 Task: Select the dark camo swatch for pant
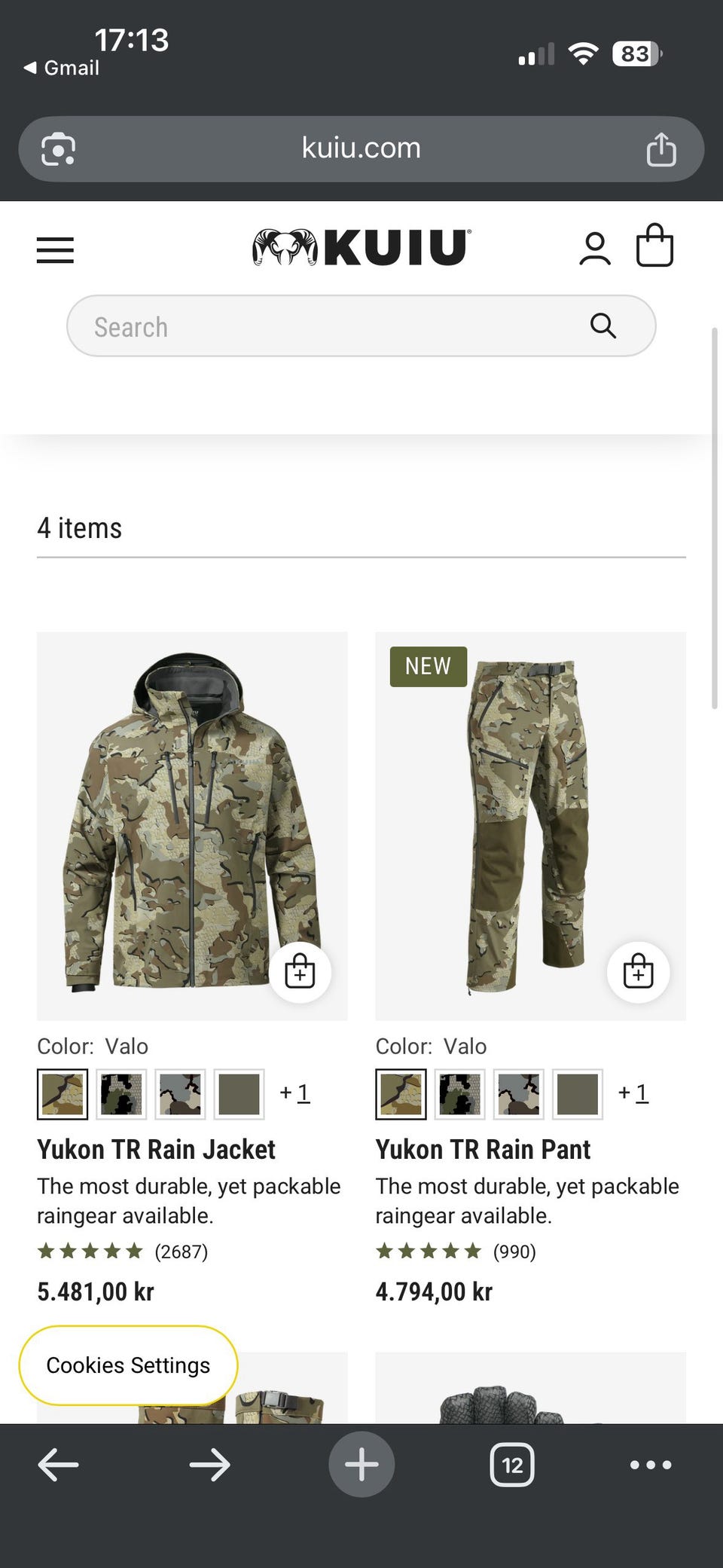tap(459, 1094)
